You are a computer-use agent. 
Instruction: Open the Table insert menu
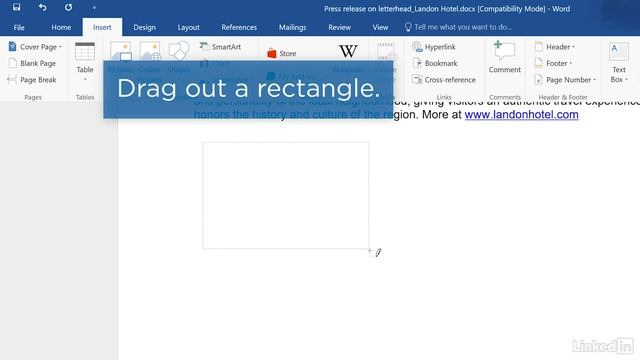click(x=85, y=60)
